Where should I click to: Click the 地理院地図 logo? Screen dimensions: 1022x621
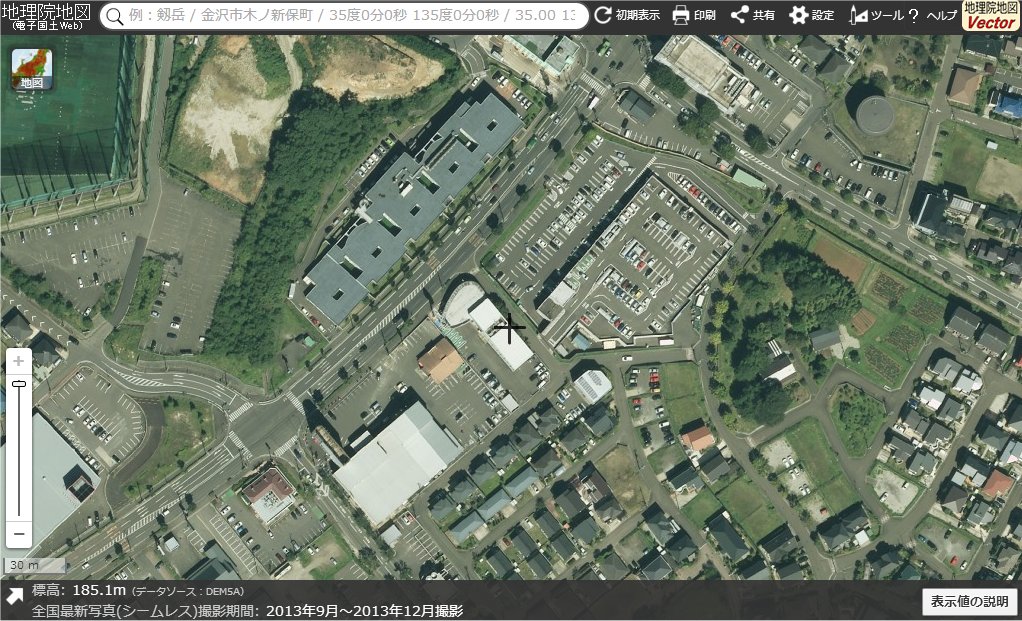[x=46, y=16]
